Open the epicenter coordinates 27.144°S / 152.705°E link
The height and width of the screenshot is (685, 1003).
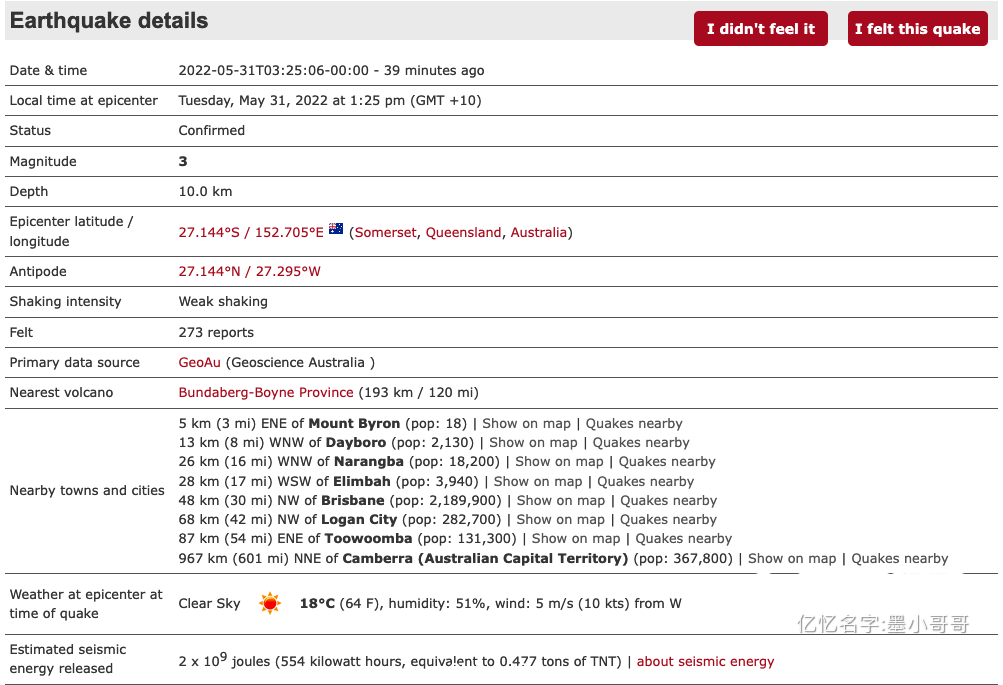tap(251, 232)
